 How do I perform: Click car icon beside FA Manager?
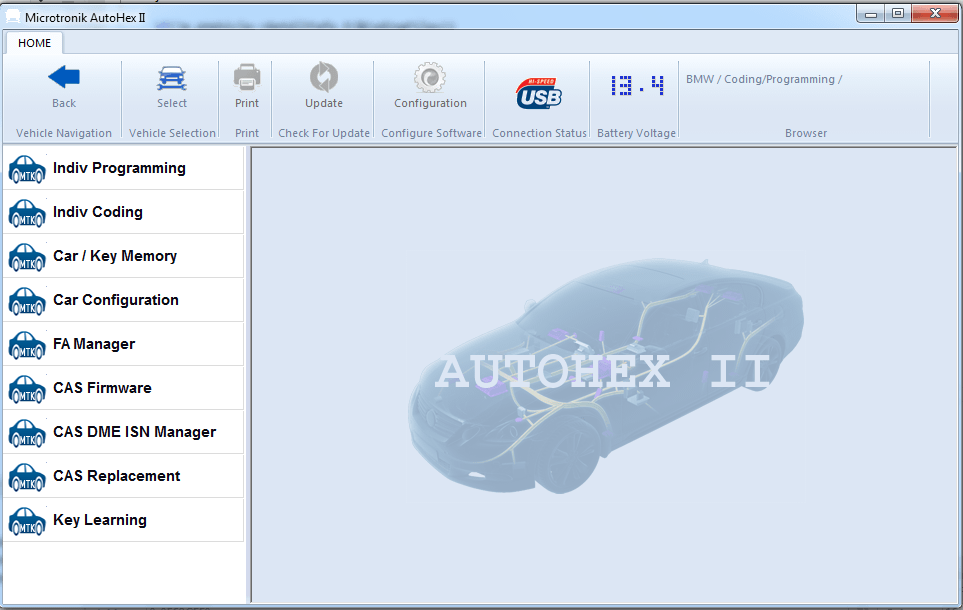point(27,345)
